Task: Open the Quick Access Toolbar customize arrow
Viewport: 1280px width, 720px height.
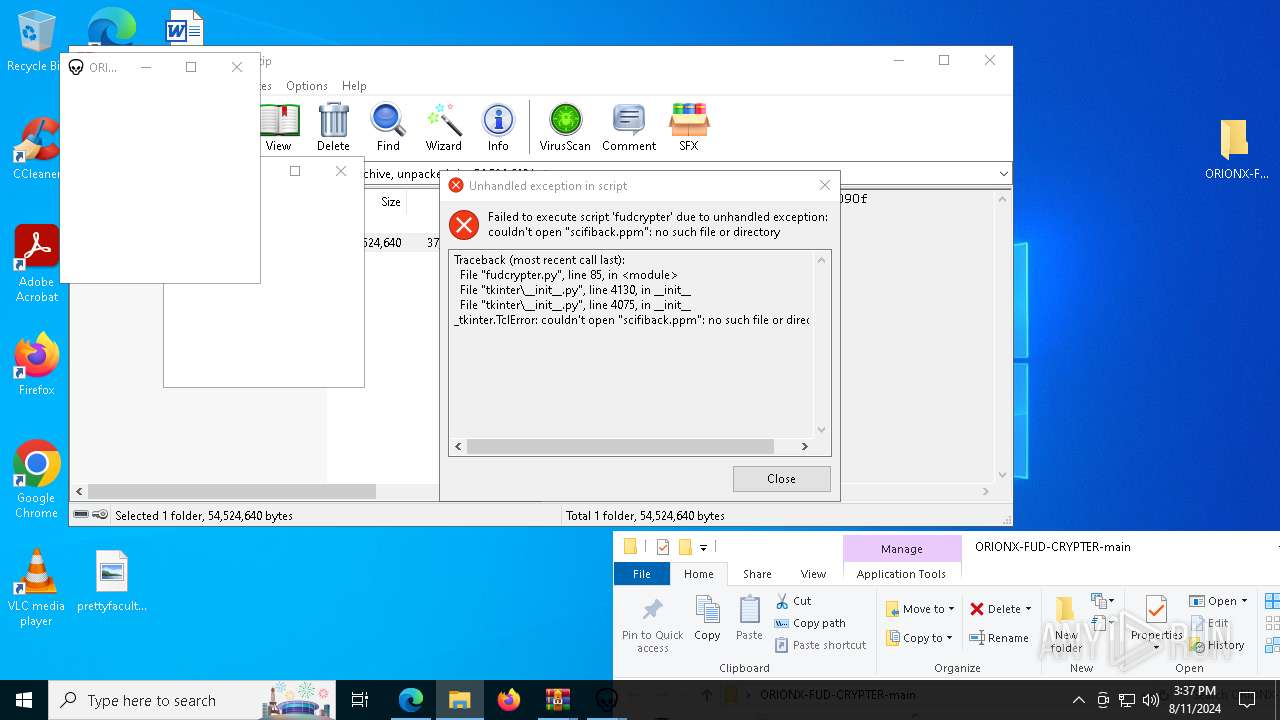Action: 703,547
